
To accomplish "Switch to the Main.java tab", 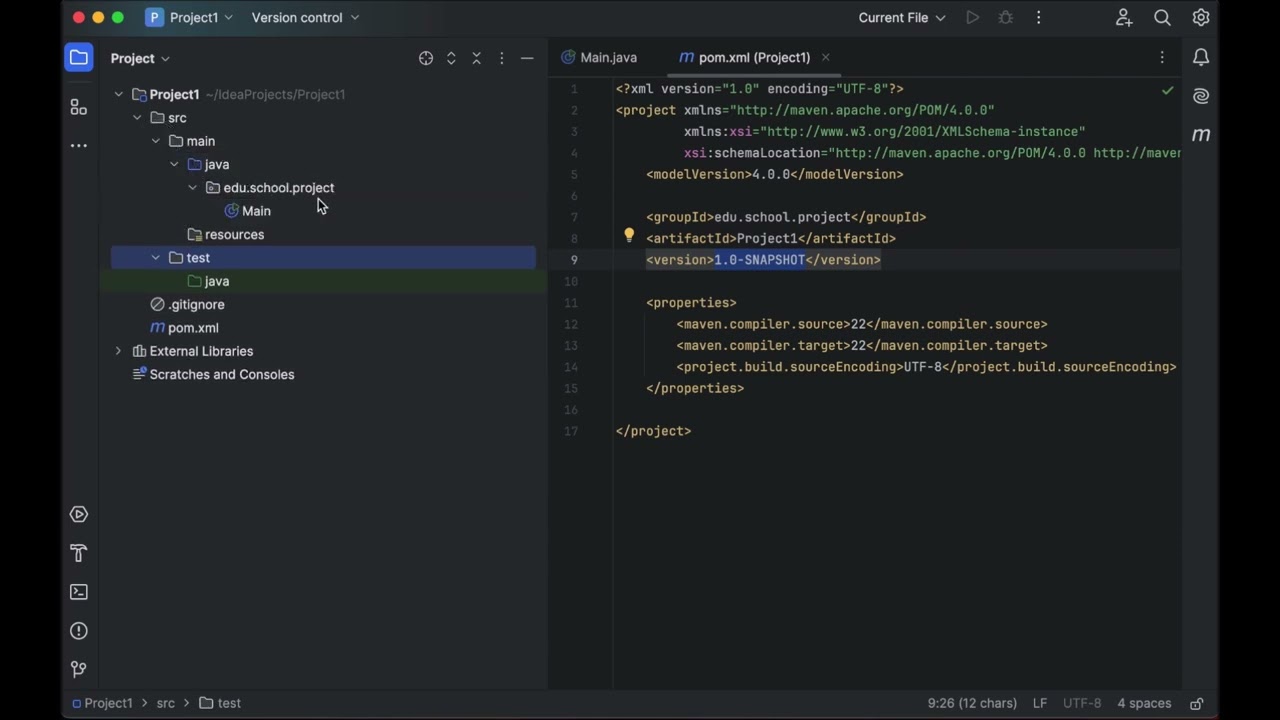I will (x=599, y=58).
